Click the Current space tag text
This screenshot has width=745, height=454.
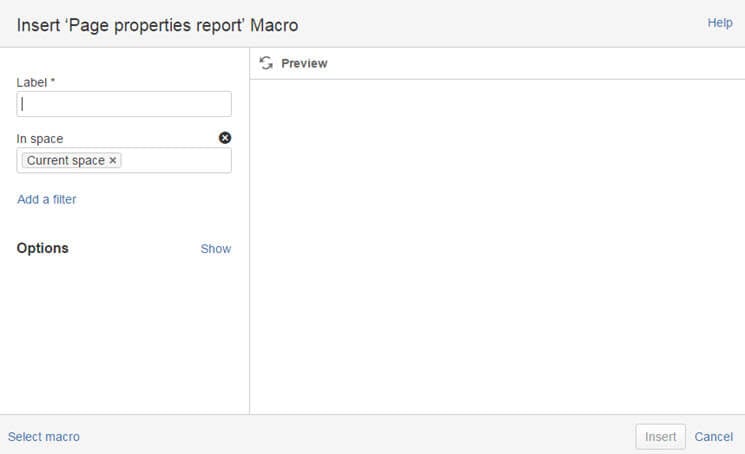[x=66, y=161]
